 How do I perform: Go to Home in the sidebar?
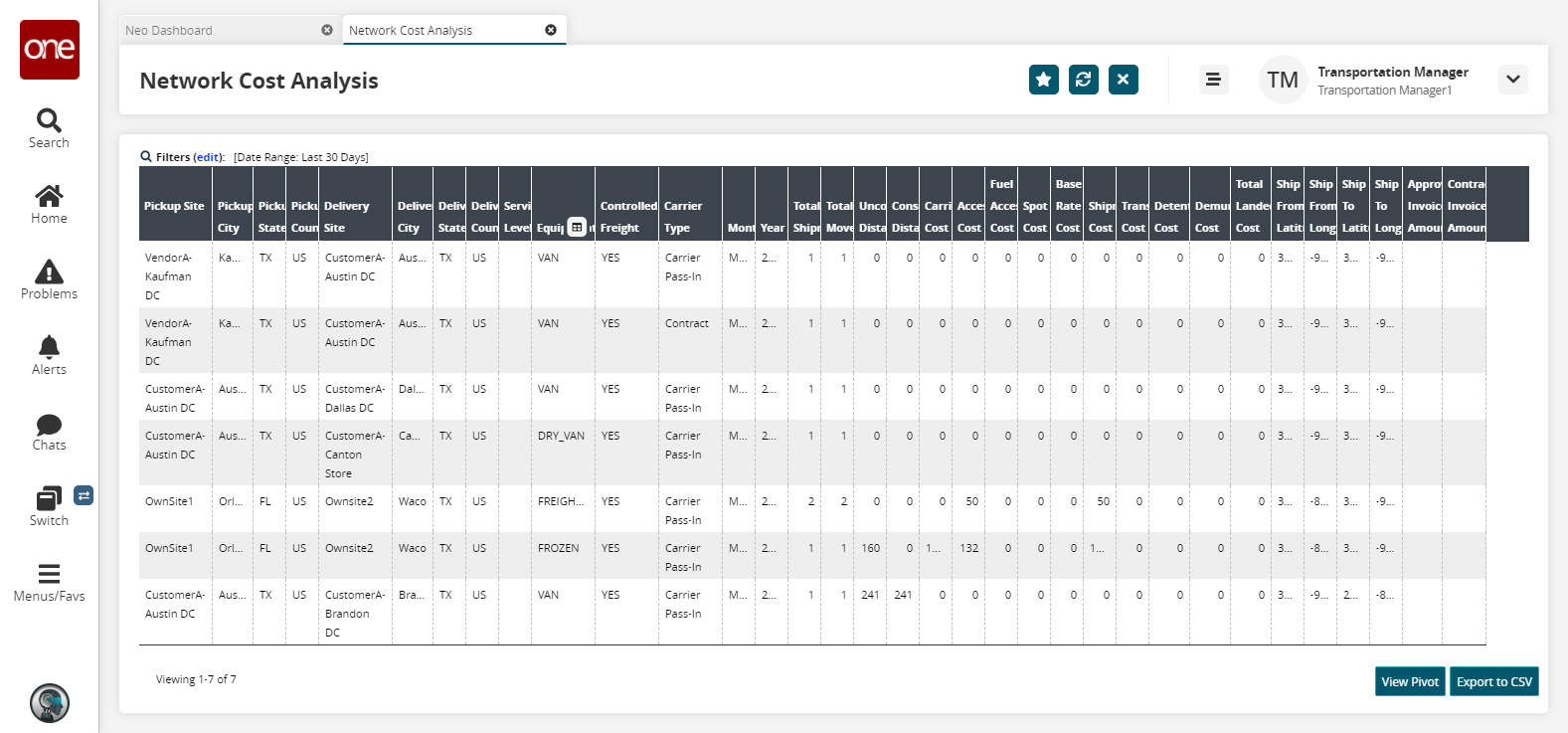(x=49, y=204)
